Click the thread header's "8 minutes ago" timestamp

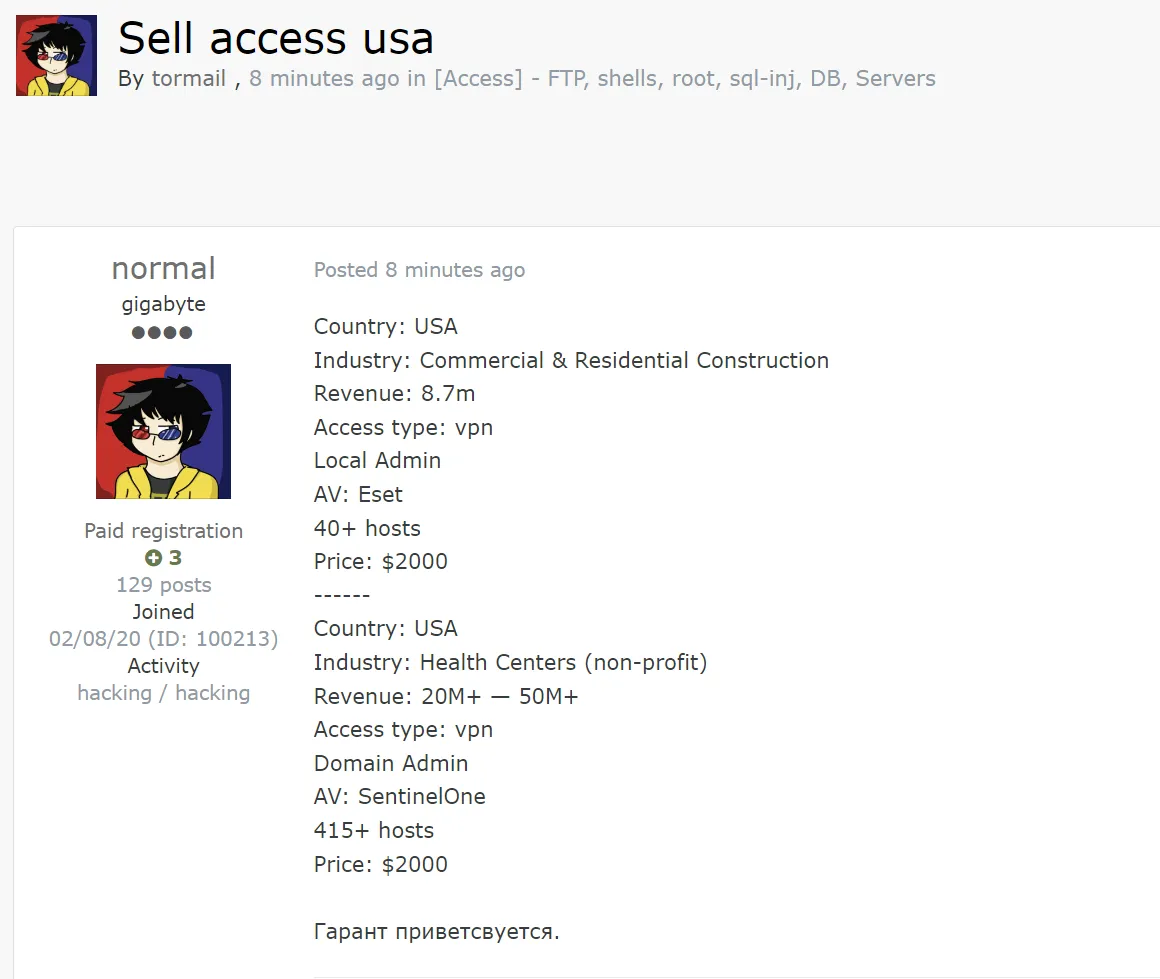click(324, 79)
